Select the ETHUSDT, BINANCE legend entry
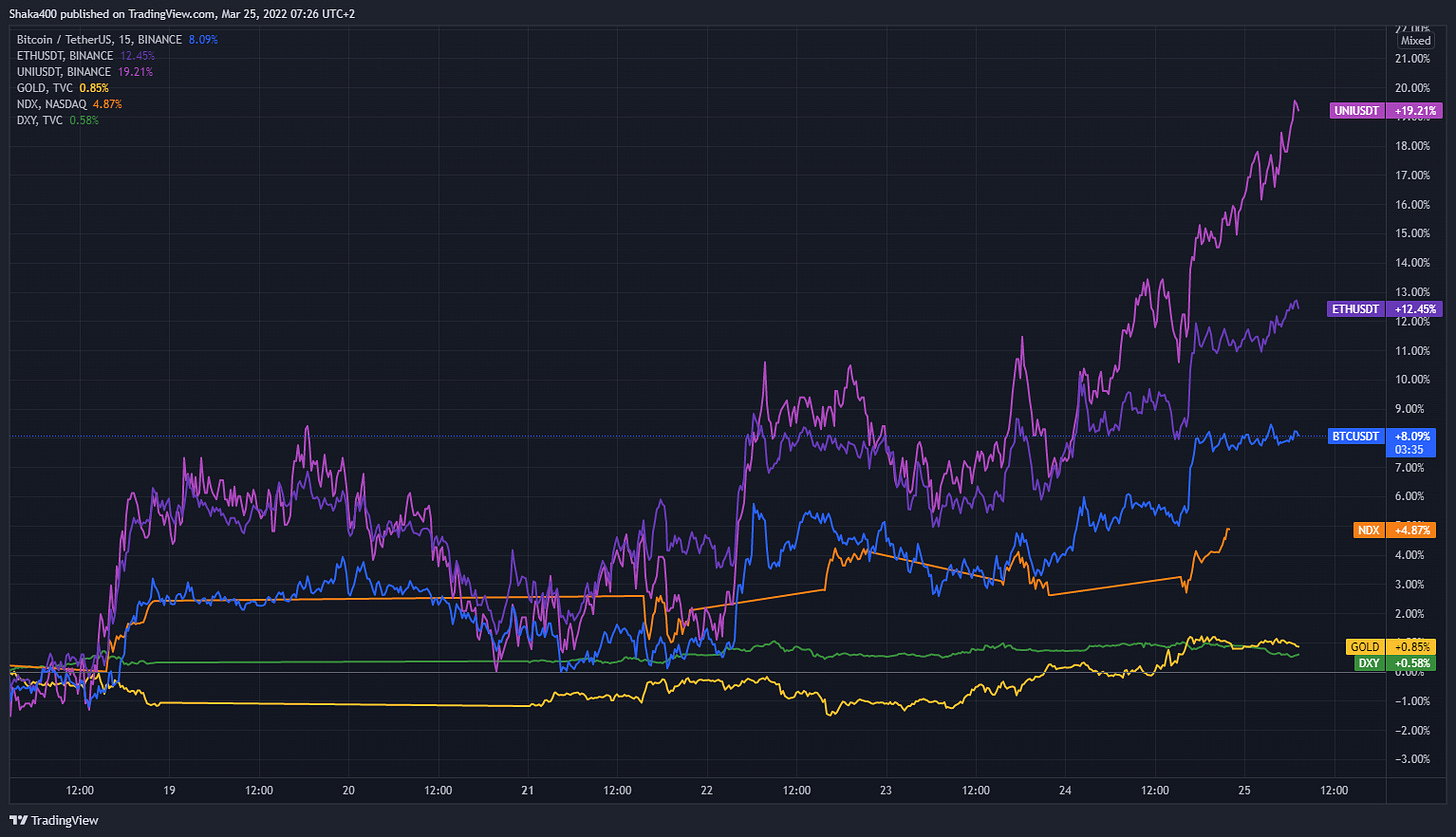This screenshot has height=837, width=1456. pyautogui.click(x=85, y=55)
